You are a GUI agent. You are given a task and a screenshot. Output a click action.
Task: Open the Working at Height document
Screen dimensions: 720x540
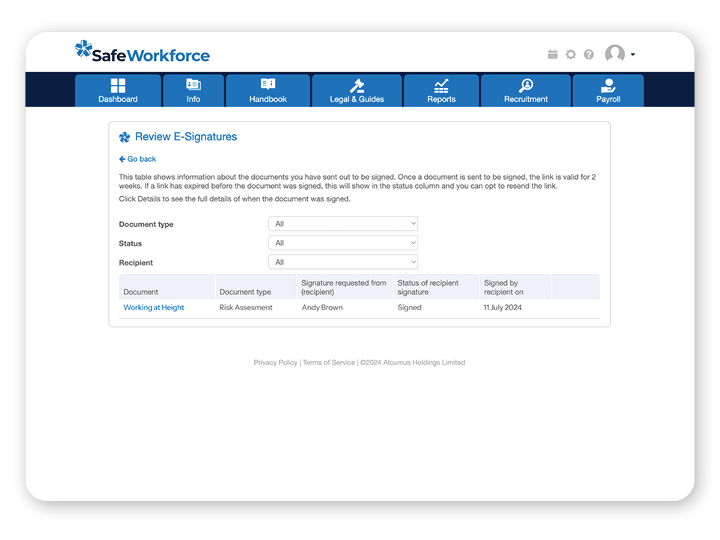pyautogui.click(x=154, y=308)
